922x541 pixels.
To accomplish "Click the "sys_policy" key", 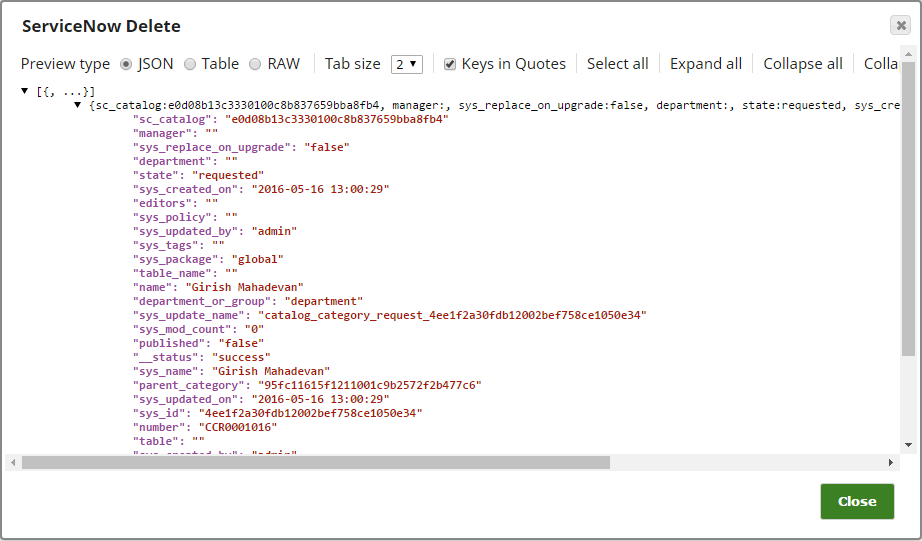I will (172, 218).
